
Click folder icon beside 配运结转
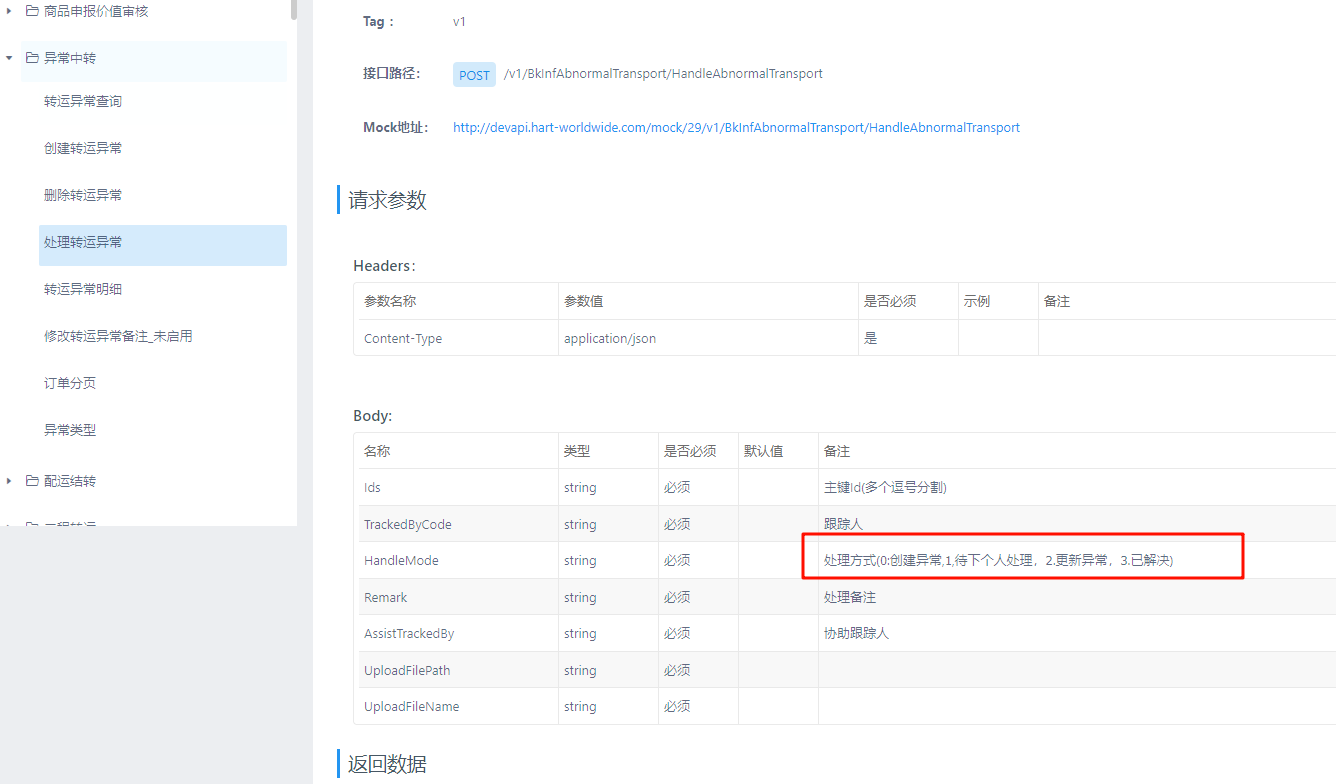point(32,481)
